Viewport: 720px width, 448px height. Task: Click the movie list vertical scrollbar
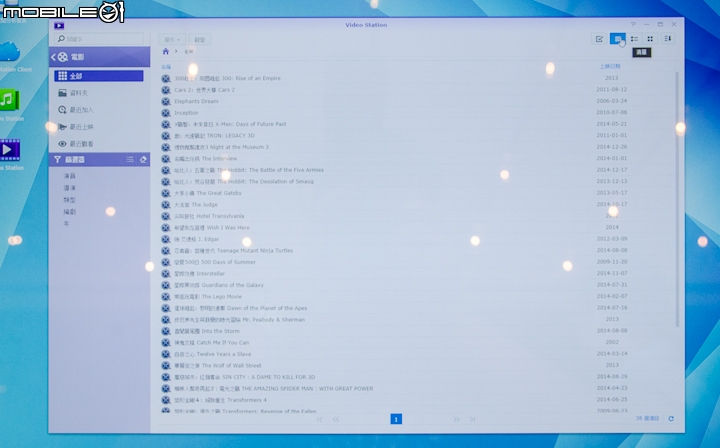(x=677, y=200)
